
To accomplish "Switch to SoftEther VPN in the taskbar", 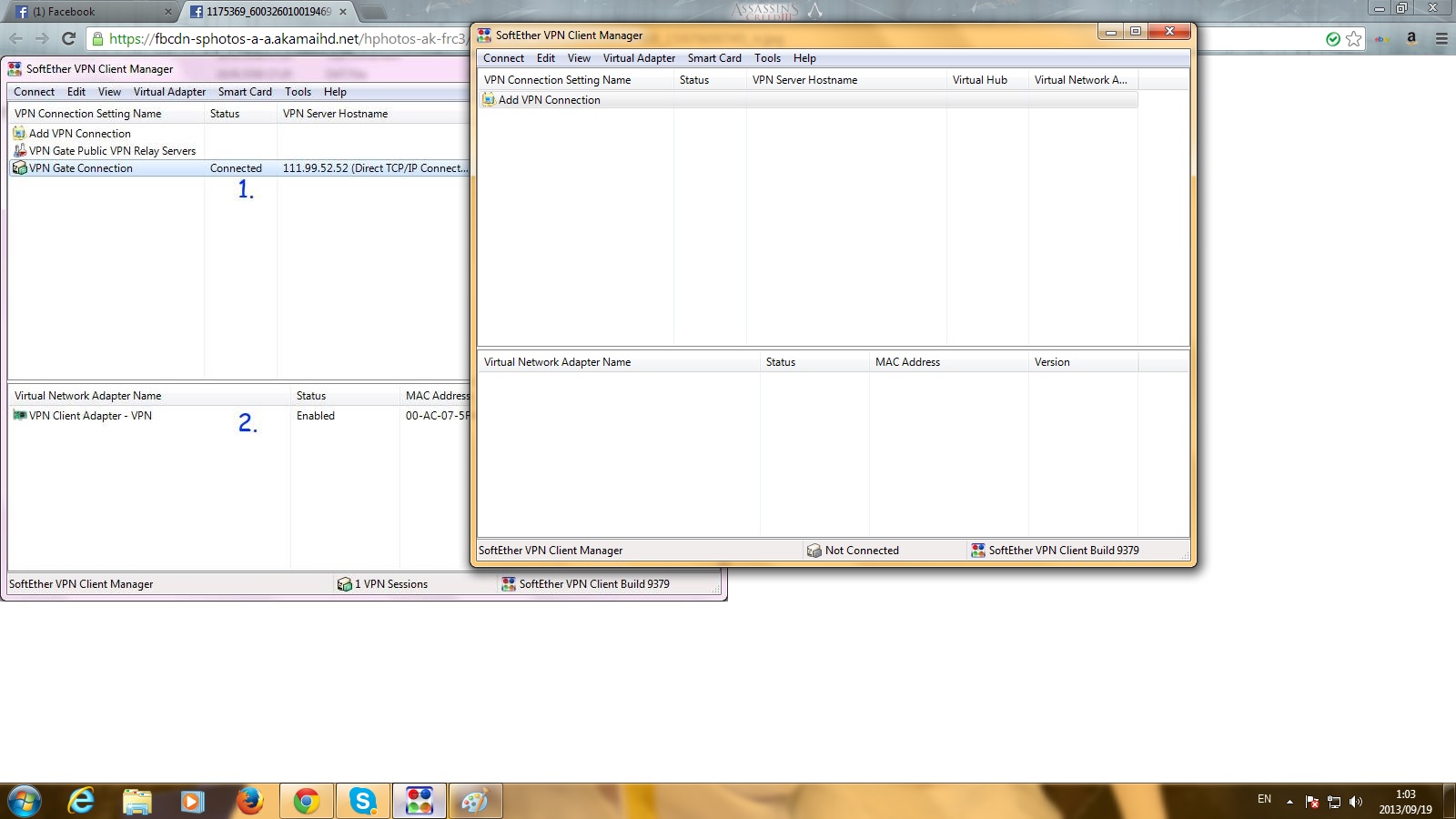I will click(420, 801).
